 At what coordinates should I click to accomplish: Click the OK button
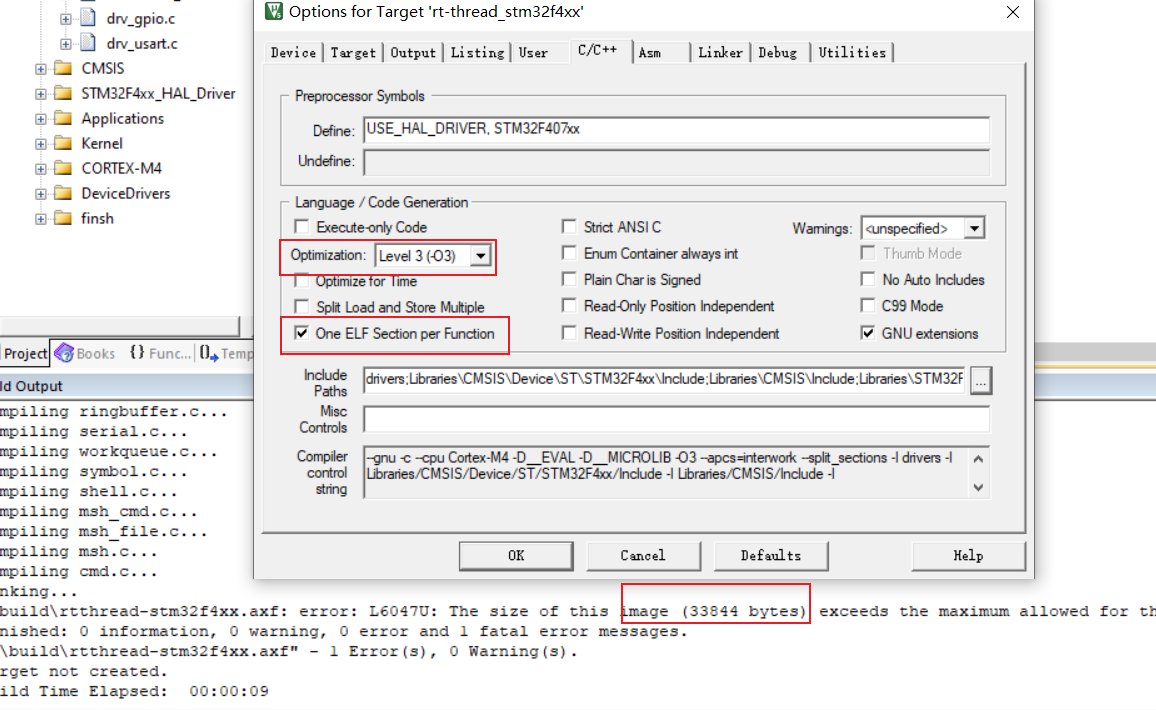click(516, 556)
